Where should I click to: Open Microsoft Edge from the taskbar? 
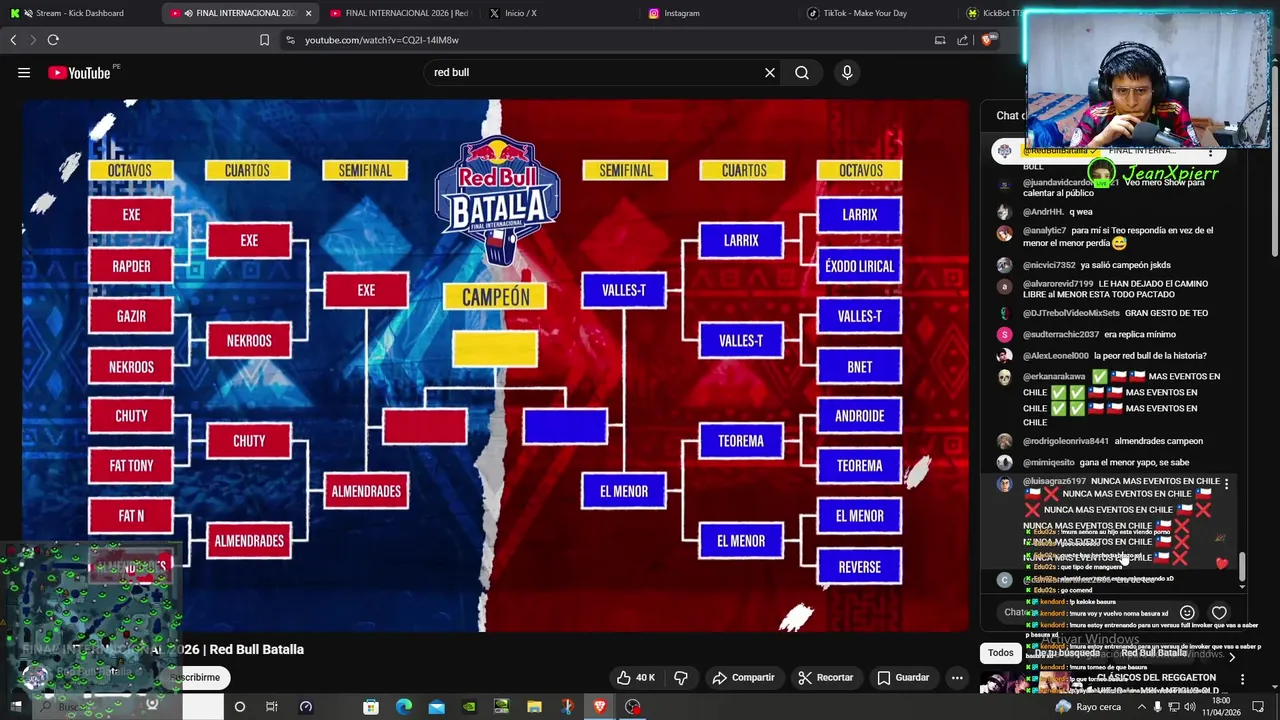404,707
